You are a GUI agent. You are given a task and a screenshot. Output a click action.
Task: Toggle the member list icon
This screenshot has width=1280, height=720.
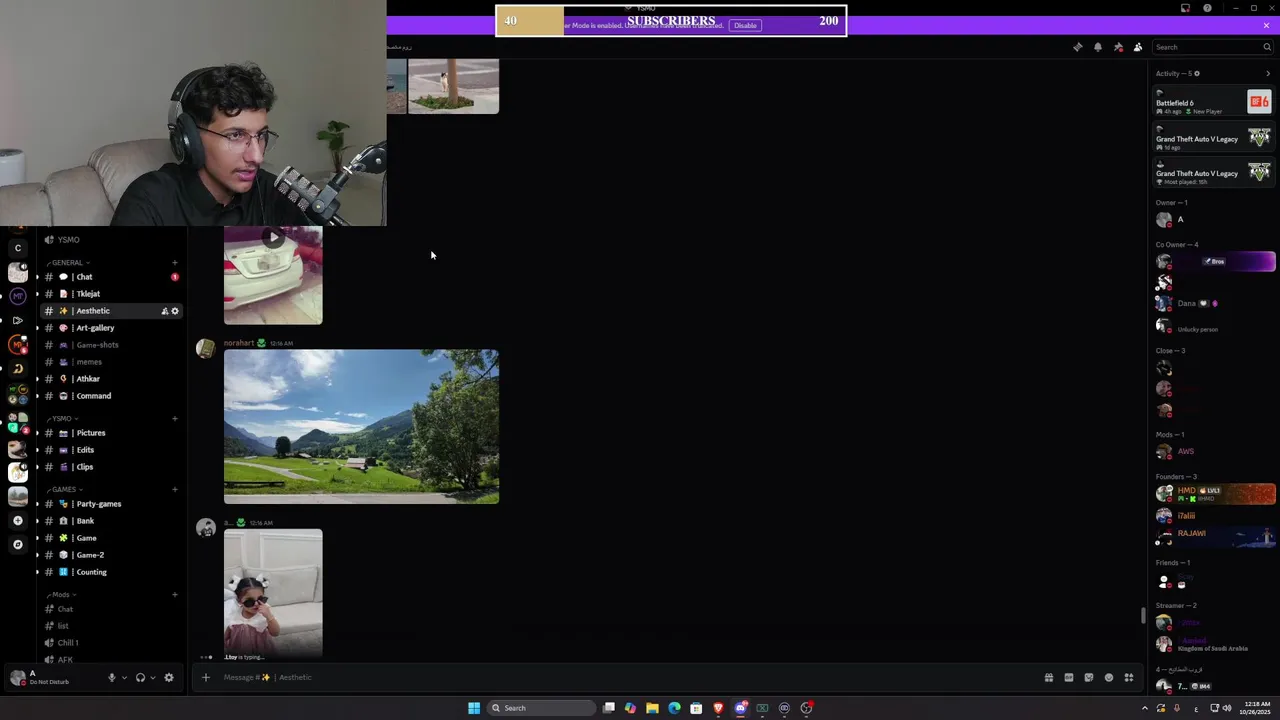(1138, 47)
